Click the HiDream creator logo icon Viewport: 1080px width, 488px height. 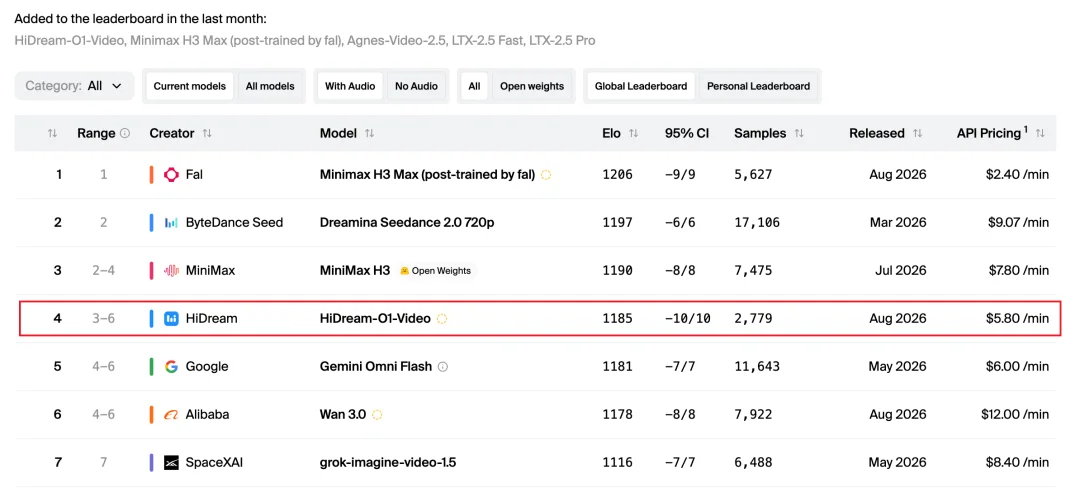click(172, 319)
